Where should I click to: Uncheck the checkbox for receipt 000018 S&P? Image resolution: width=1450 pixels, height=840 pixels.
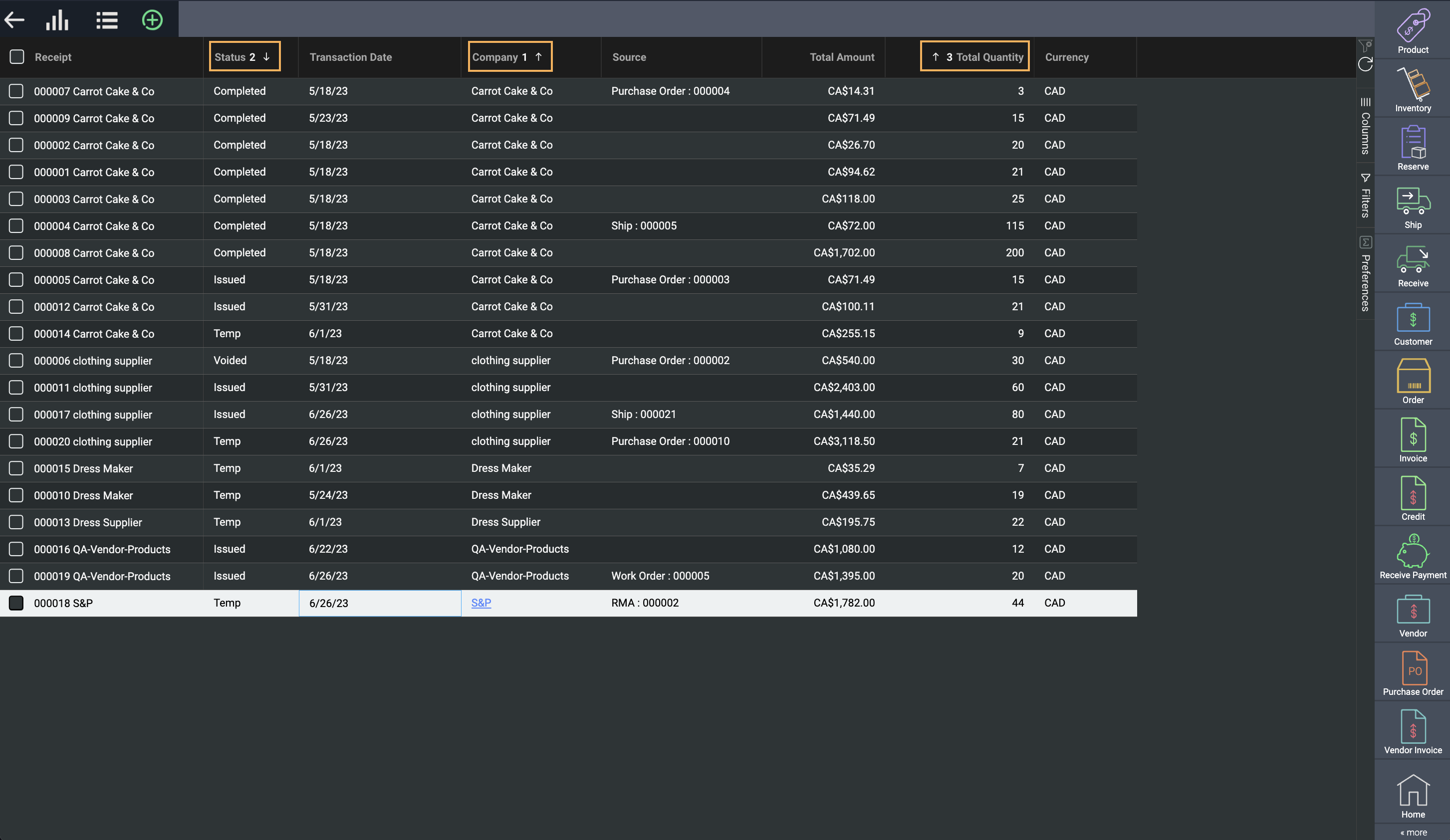16,603
